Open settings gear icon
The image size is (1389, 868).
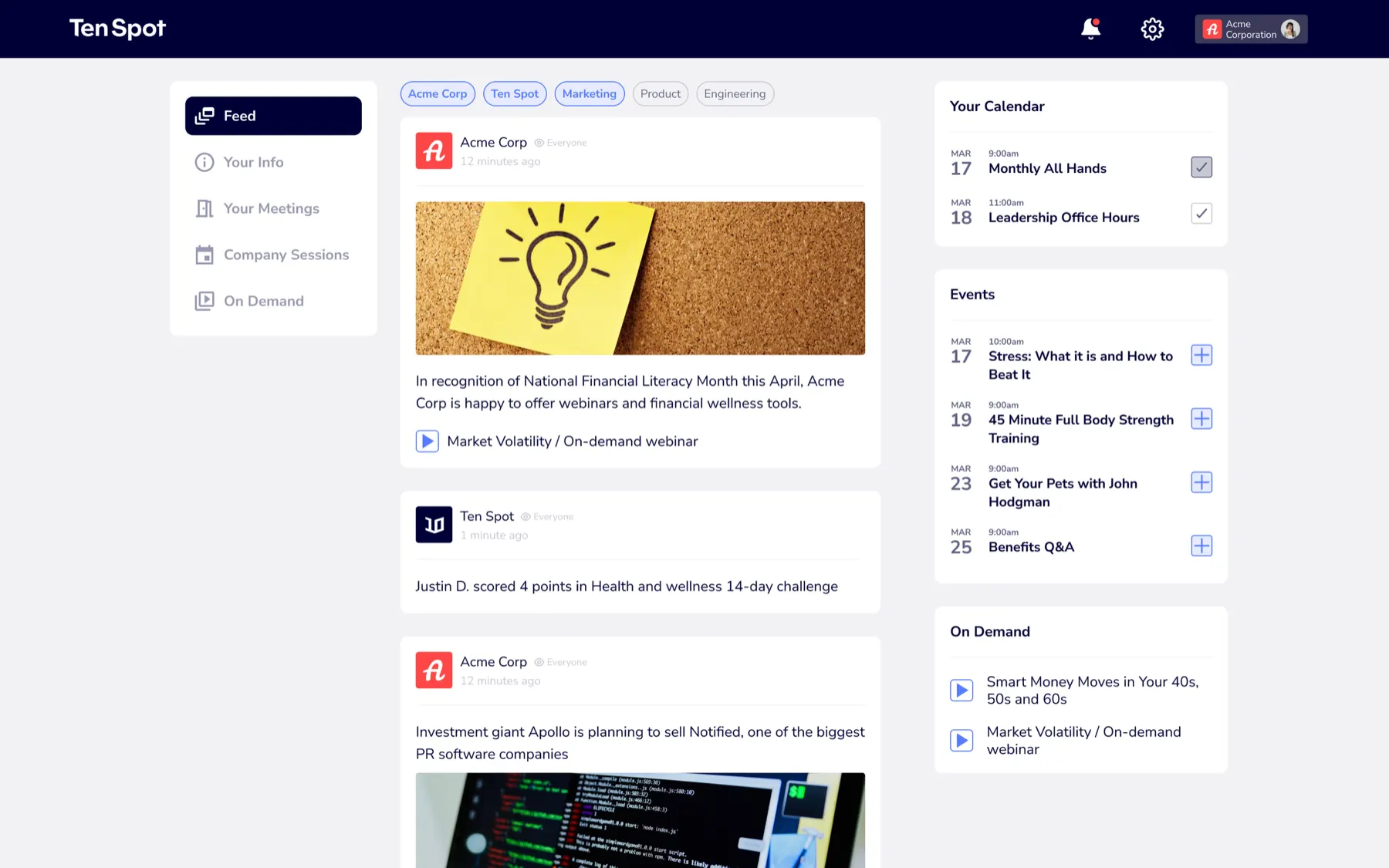pyautogui.click(x=1152, y=29)
